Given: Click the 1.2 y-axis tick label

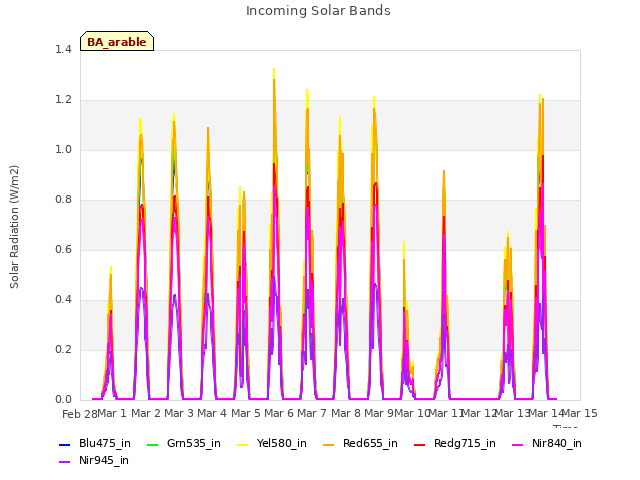Looking at the screenshot, I should [x=63, y=100].
